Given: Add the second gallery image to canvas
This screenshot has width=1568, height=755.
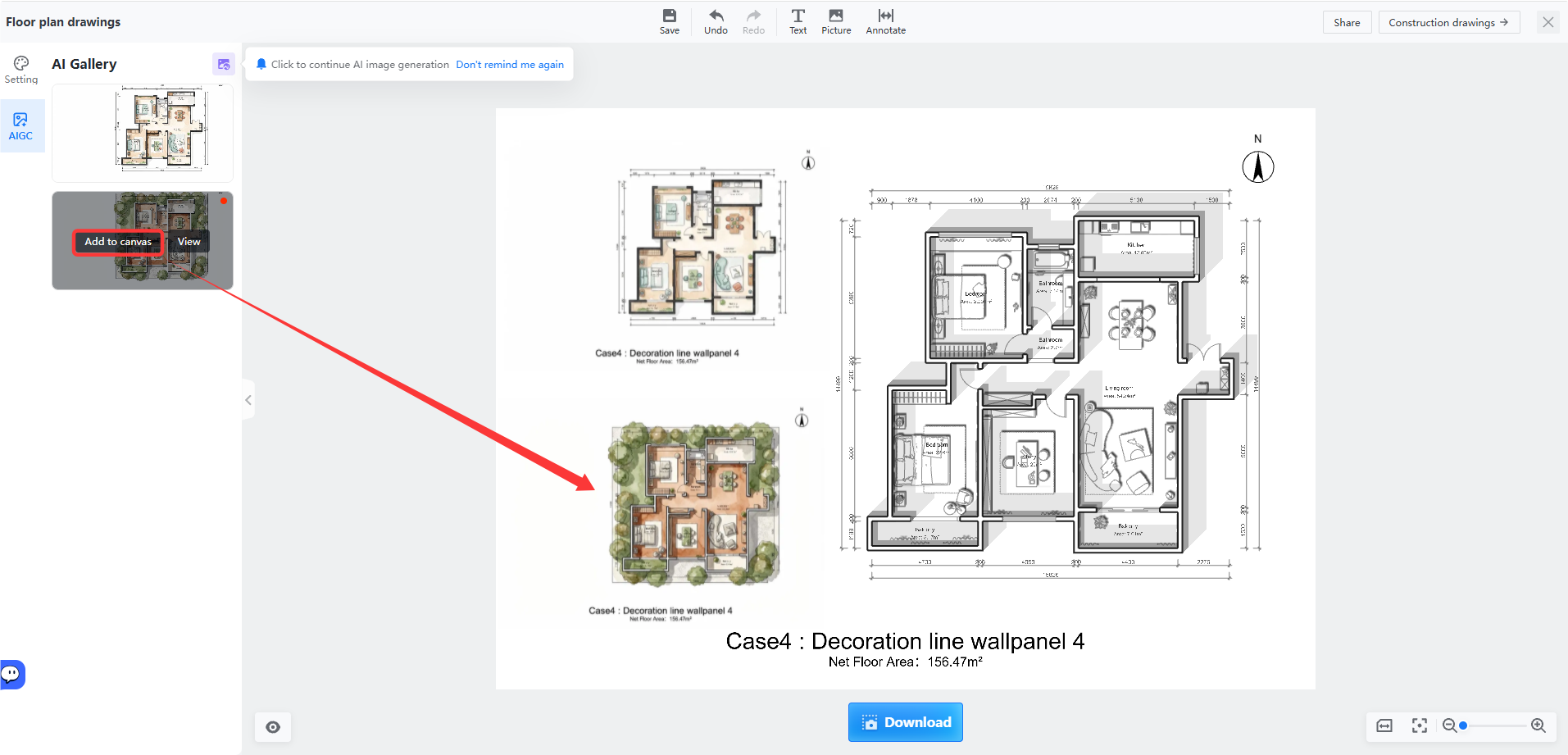Looking at the screenshot, I should click(x=118, y=242).
